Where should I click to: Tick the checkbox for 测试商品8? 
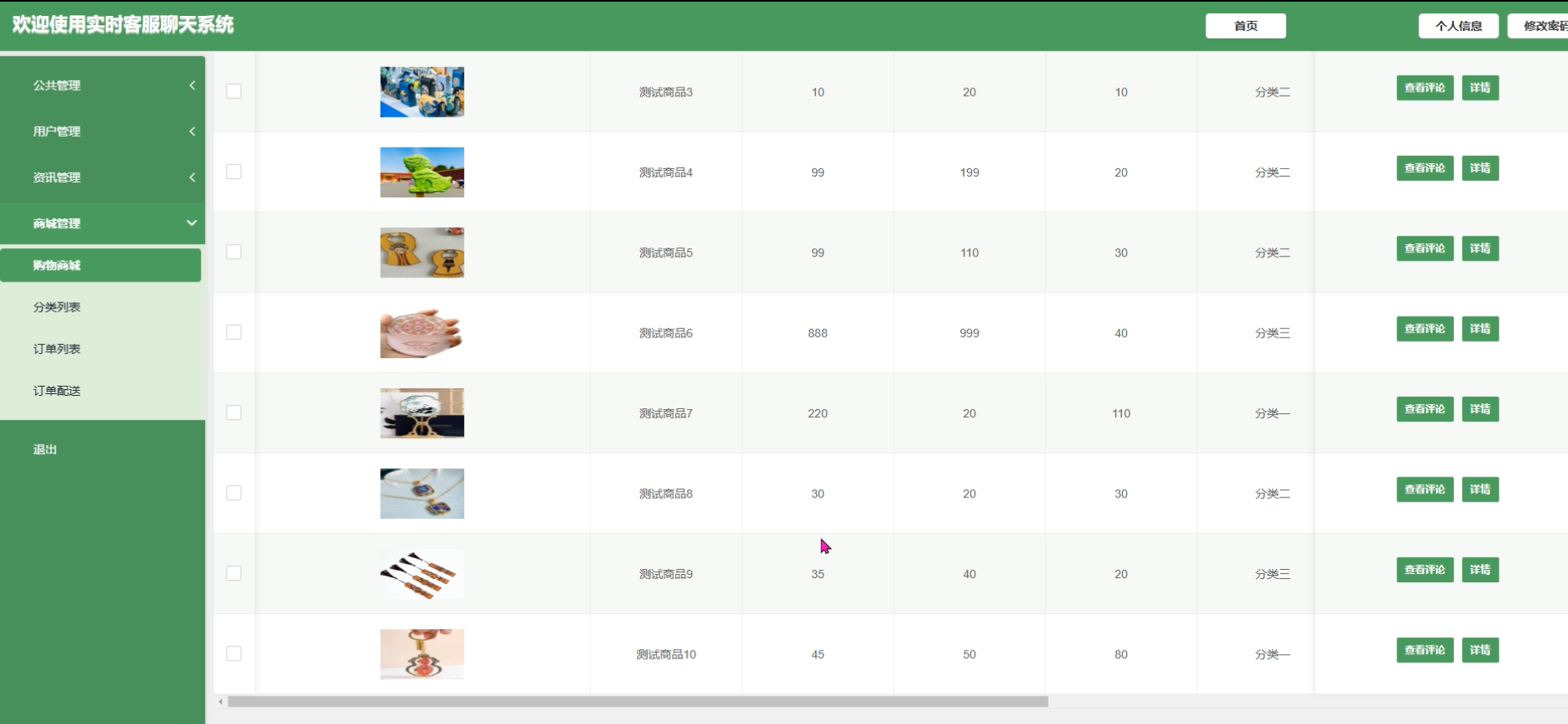click(x=233, y=493)
